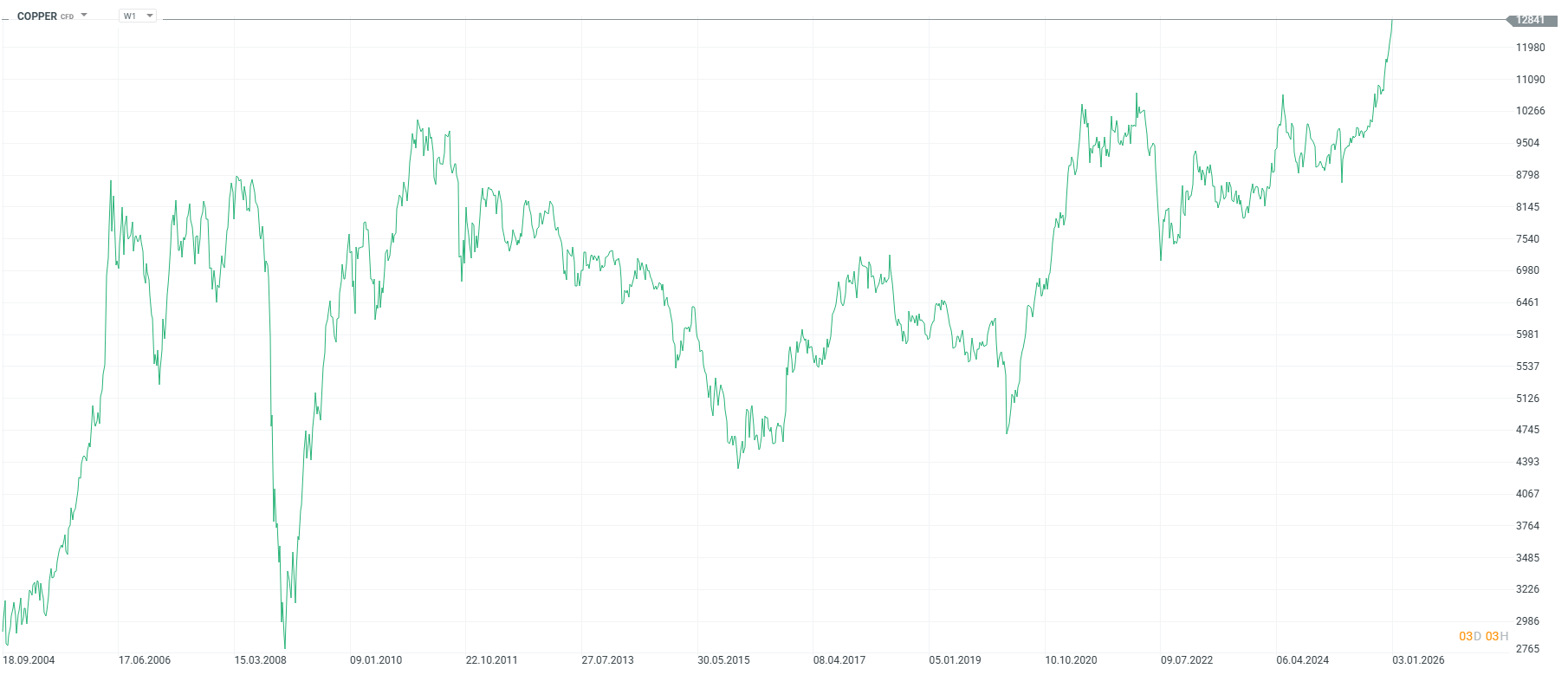The height and width of the screenshot is (675, 1568).
Task: Click the 17.06.2006 date on time axis
Action: point(145,660)
